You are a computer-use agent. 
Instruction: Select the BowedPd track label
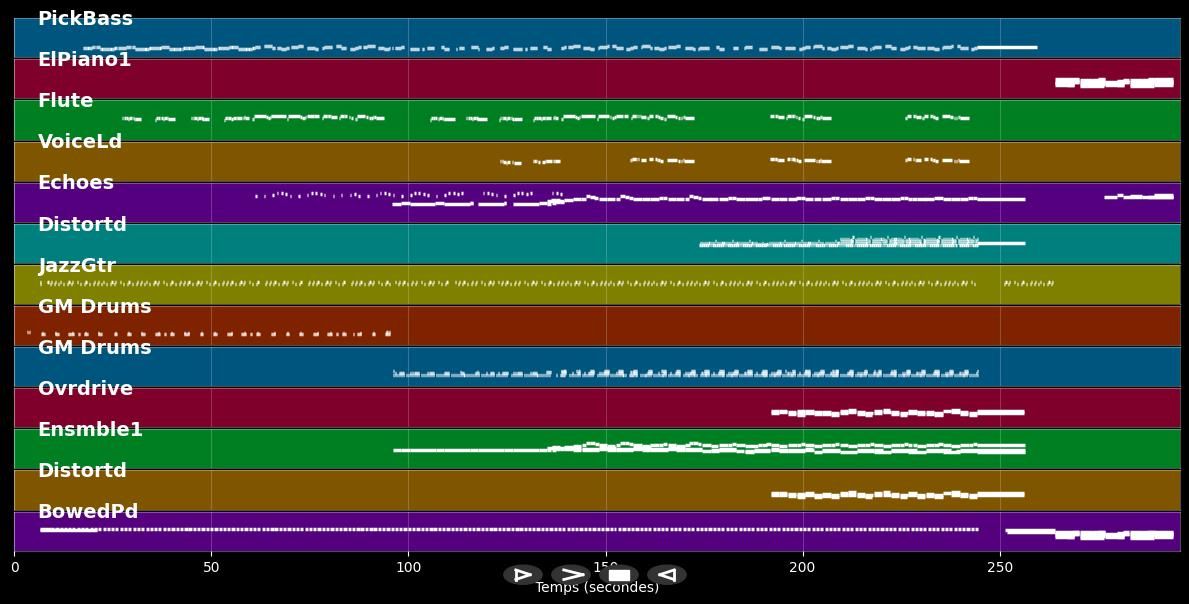(88, 512)
